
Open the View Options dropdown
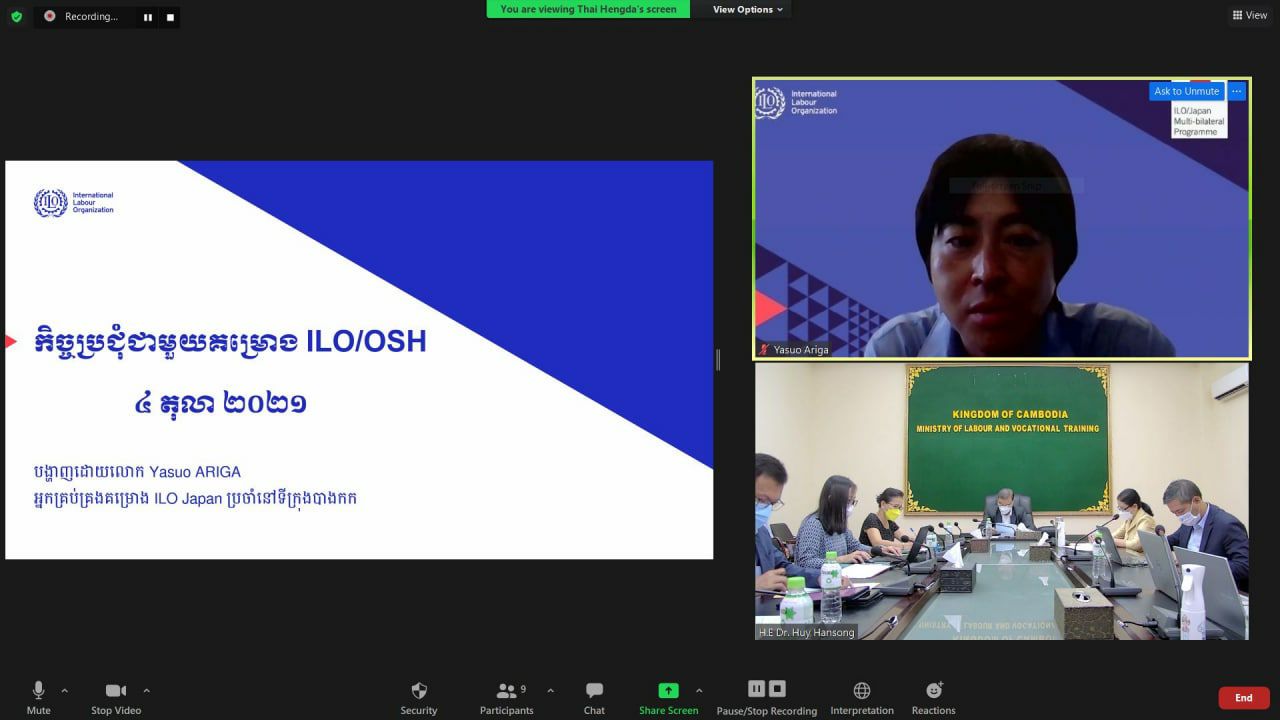coord(749,9)
